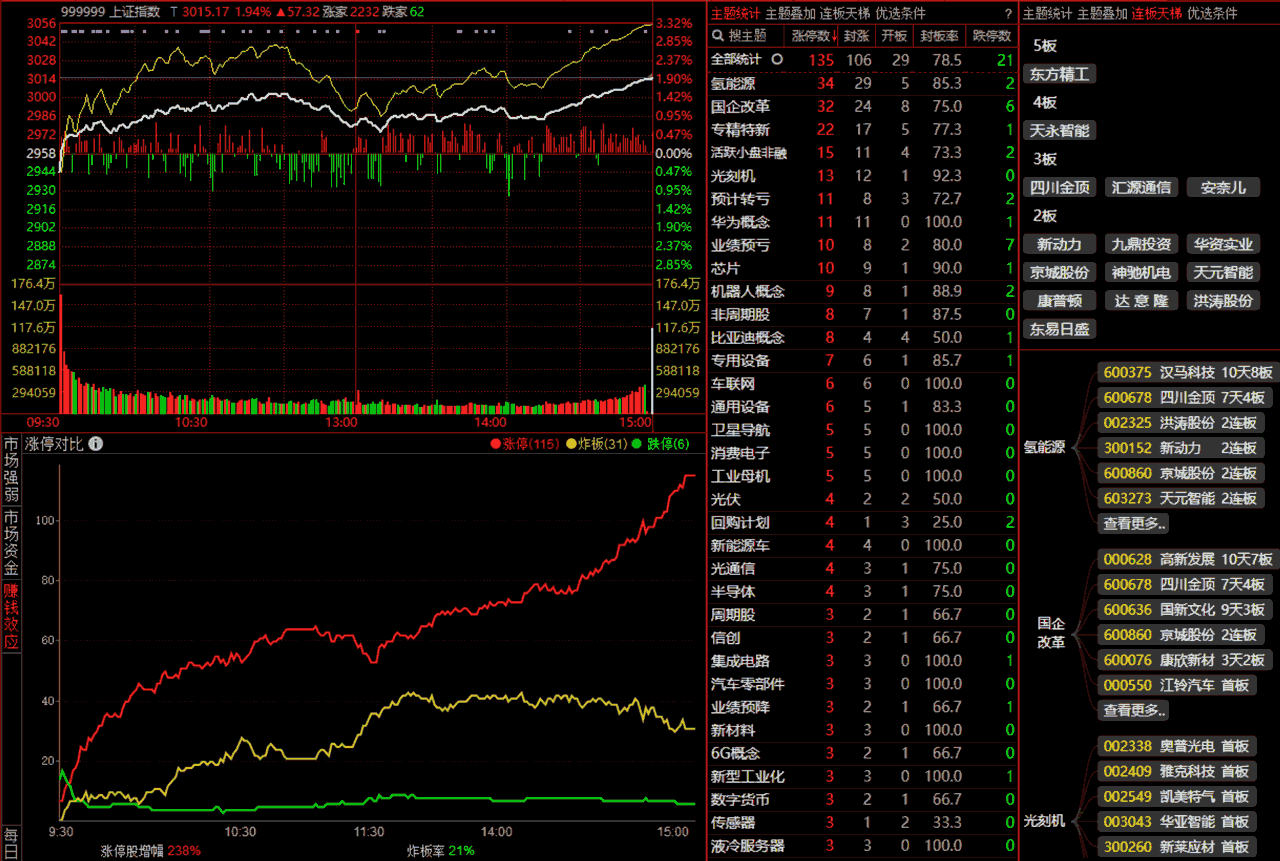The width and height of the screenshot is (1280, 861).
Task: Open 000628 高新发展 10天7板 entry
Action: [1187, 559]
